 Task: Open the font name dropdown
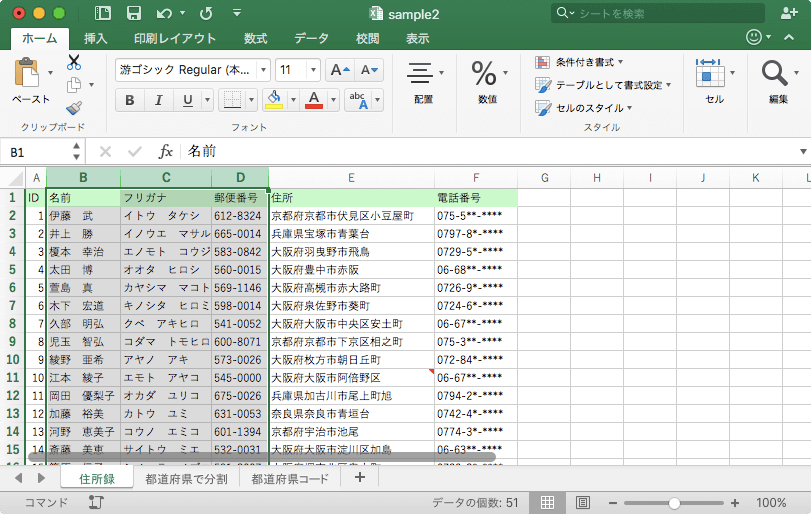pyautogui.click(x=263, y=70)
